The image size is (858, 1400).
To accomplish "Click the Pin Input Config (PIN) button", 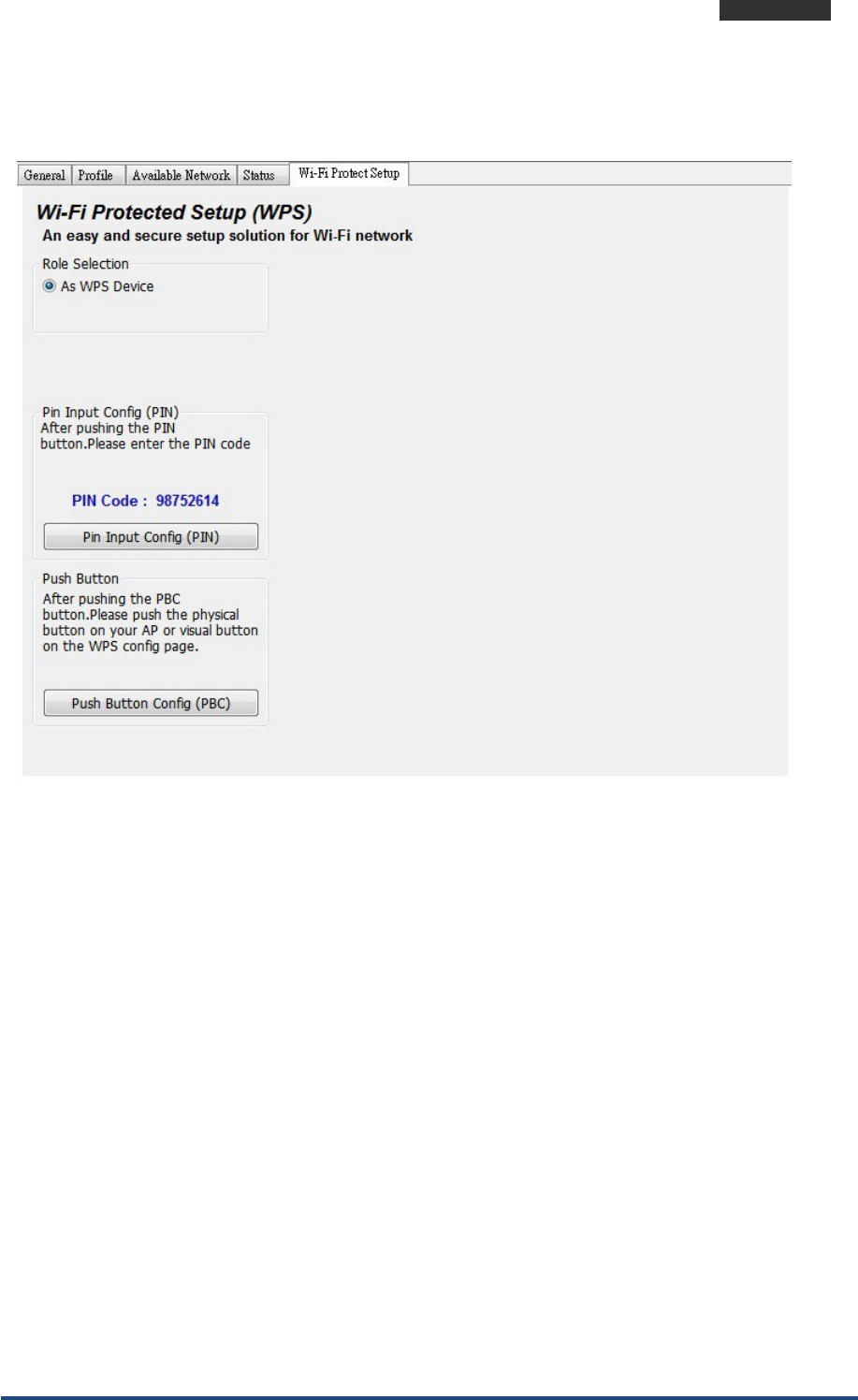I will coord(151,537).
